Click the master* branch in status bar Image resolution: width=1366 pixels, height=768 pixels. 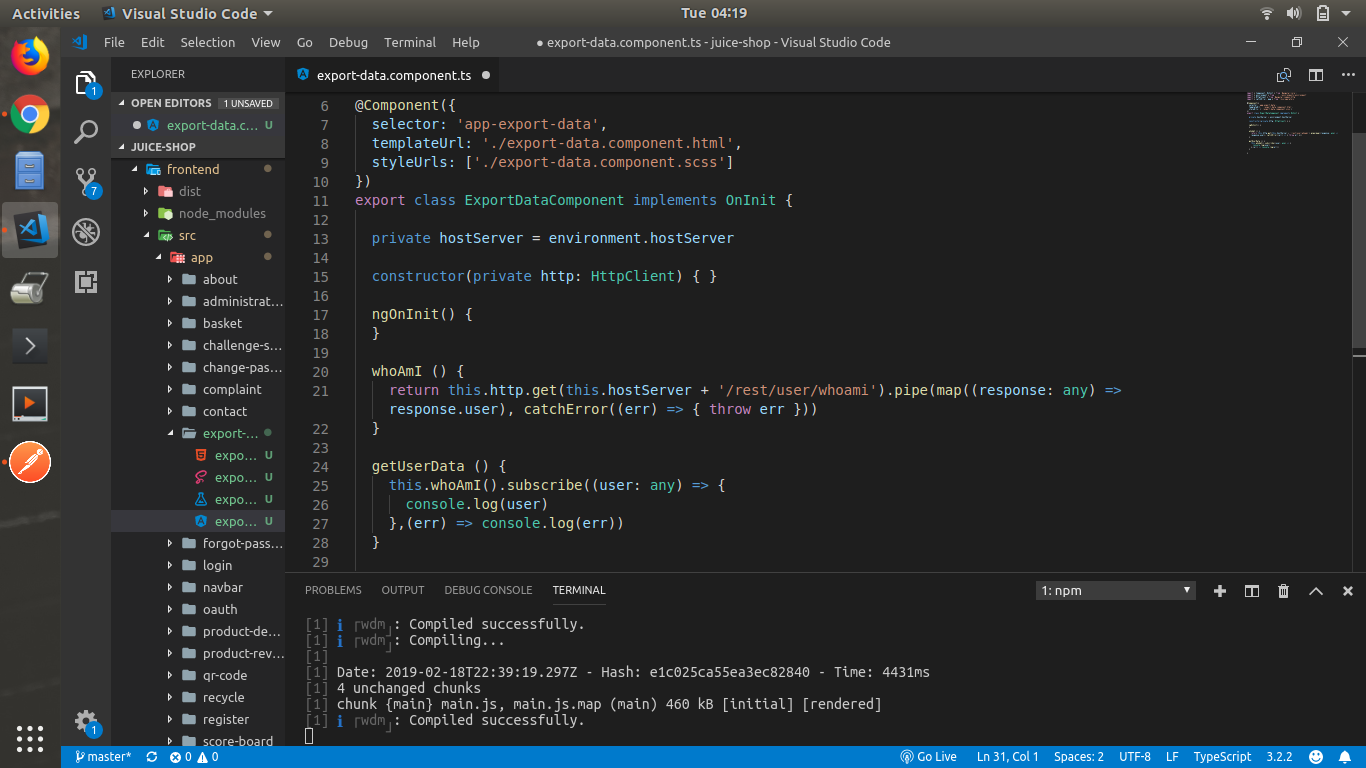point(102,757)
